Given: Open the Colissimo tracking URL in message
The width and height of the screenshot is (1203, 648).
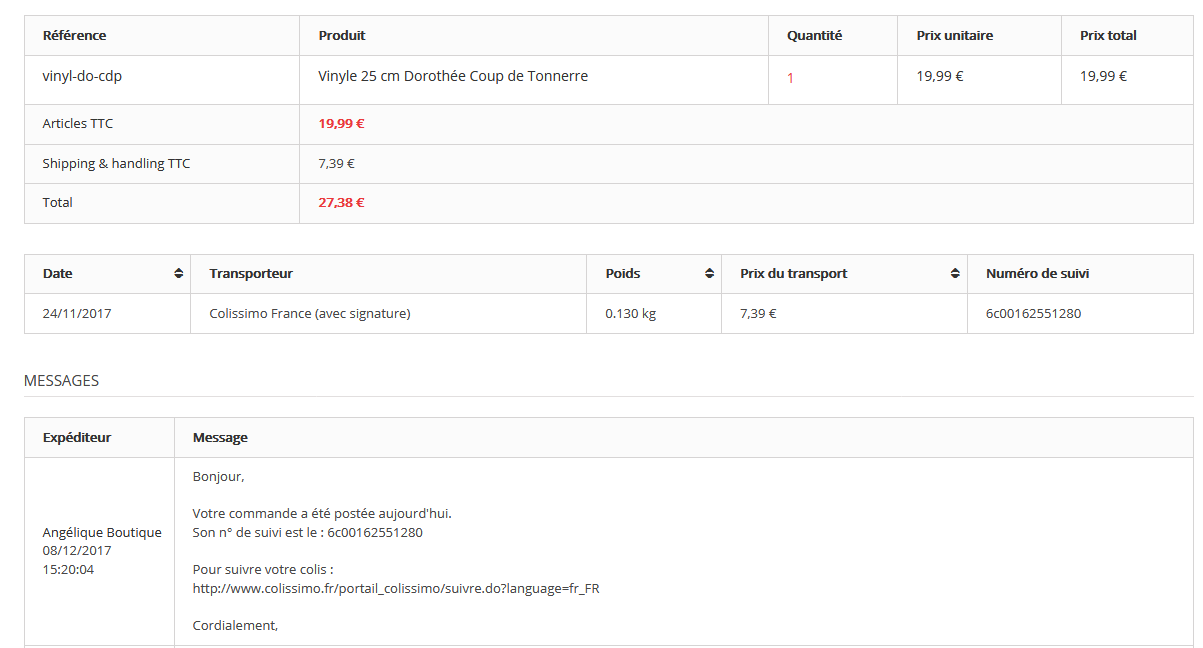Looking at the screenshot, I should tap(396, 589).
